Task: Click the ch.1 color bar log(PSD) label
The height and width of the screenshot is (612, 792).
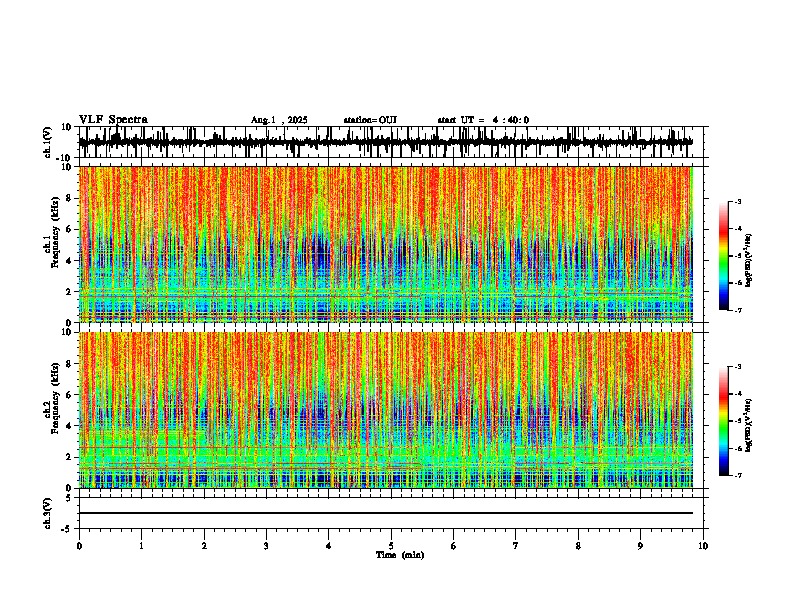Action: tap(748, 260)
